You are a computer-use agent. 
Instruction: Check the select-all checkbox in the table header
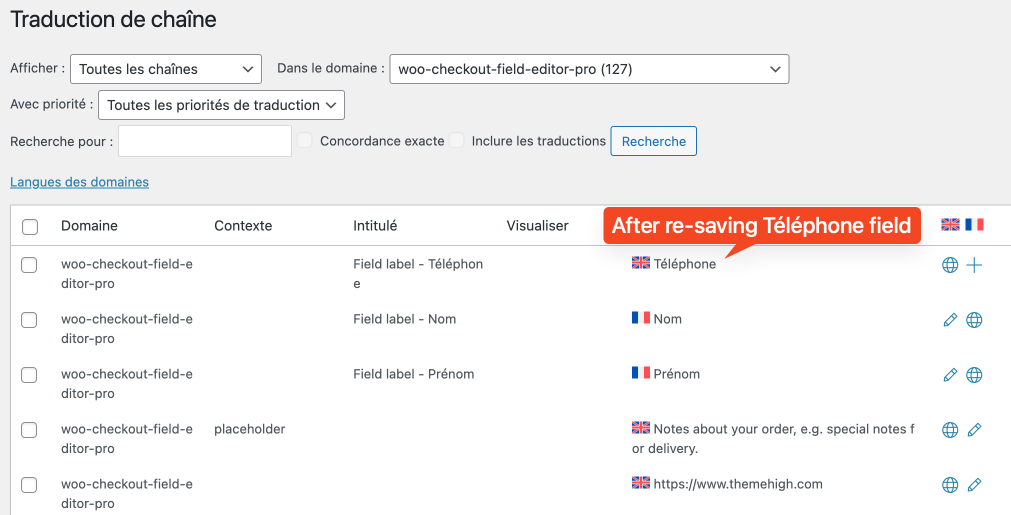pyautogui.click(x=30, y=227)
